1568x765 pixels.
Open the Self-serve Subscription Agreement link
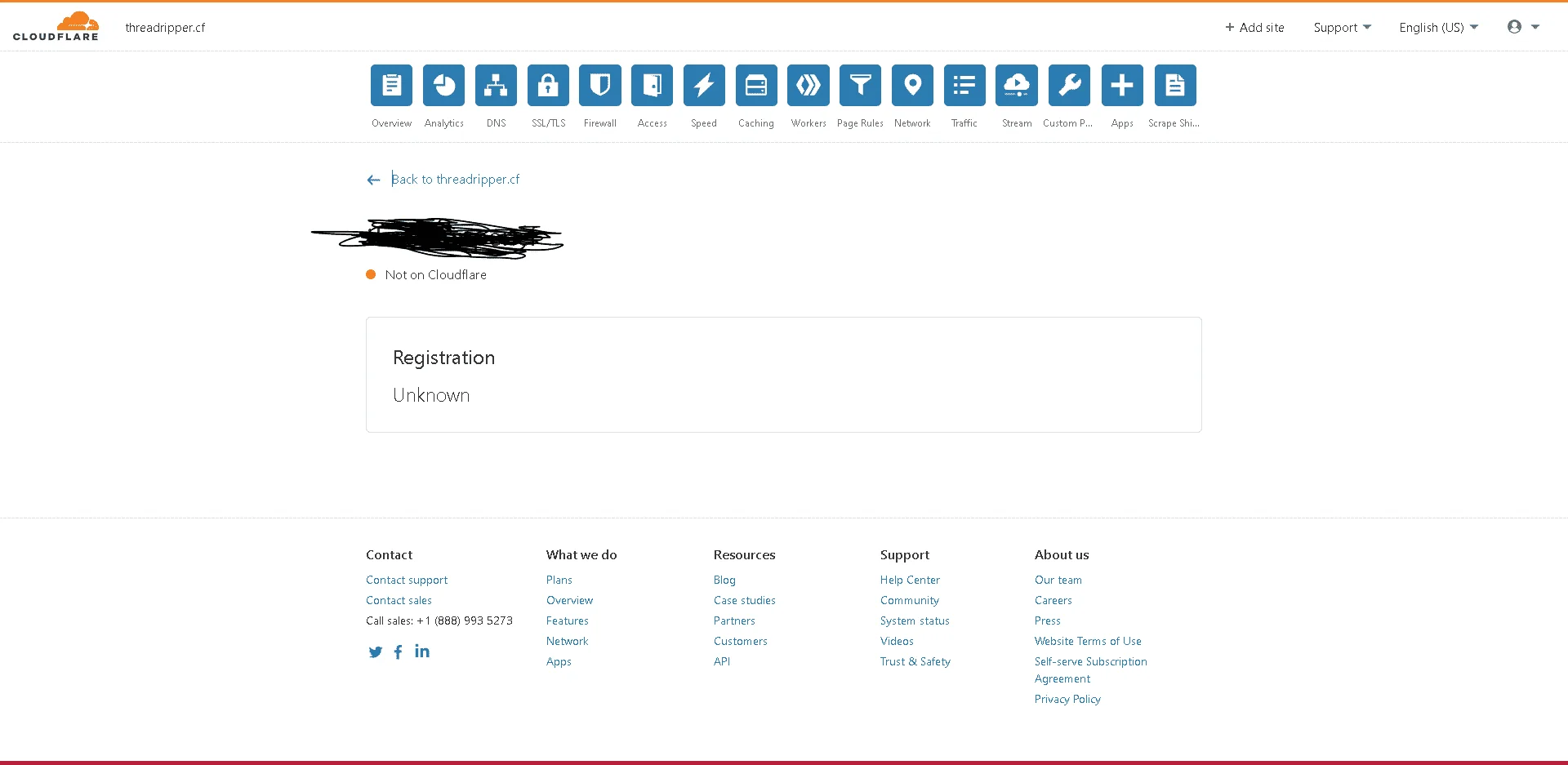pos(1091,669)
